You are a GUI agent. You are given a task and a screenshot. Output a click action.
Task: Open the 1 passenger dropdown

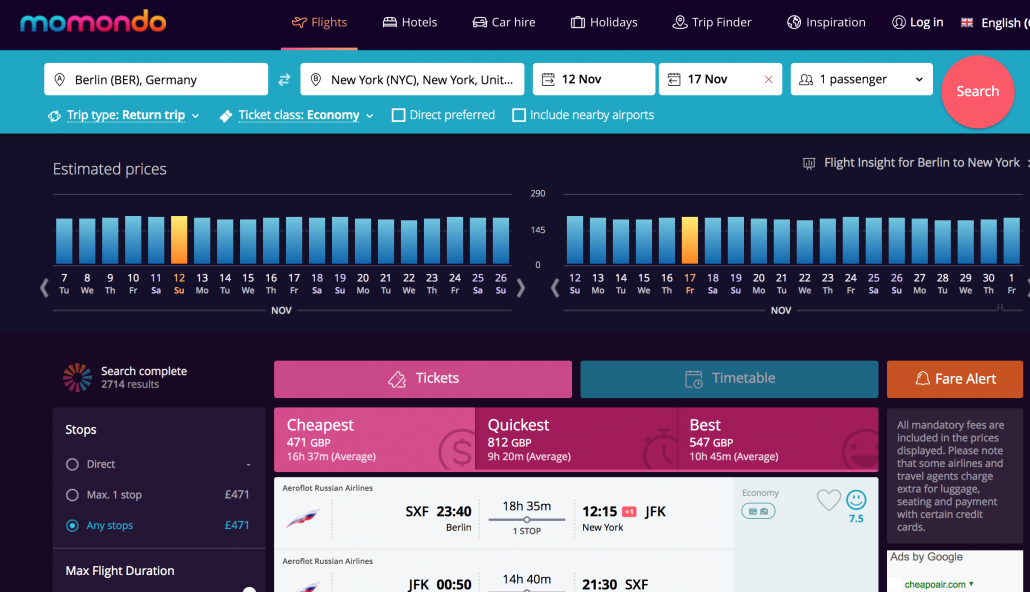[x=861, y=79]
